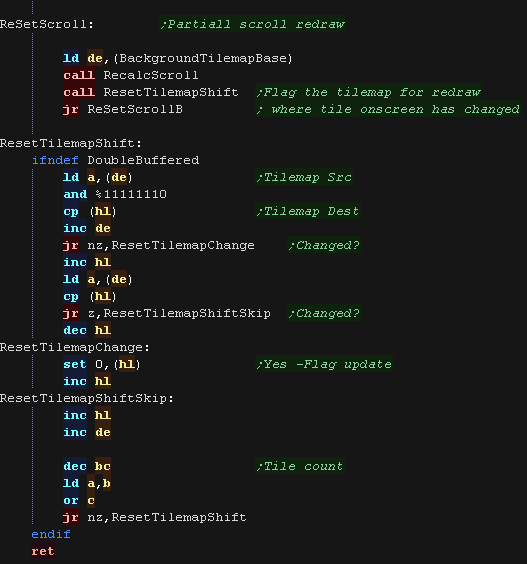Click the ReSetScroll label definition

point(47,24)
